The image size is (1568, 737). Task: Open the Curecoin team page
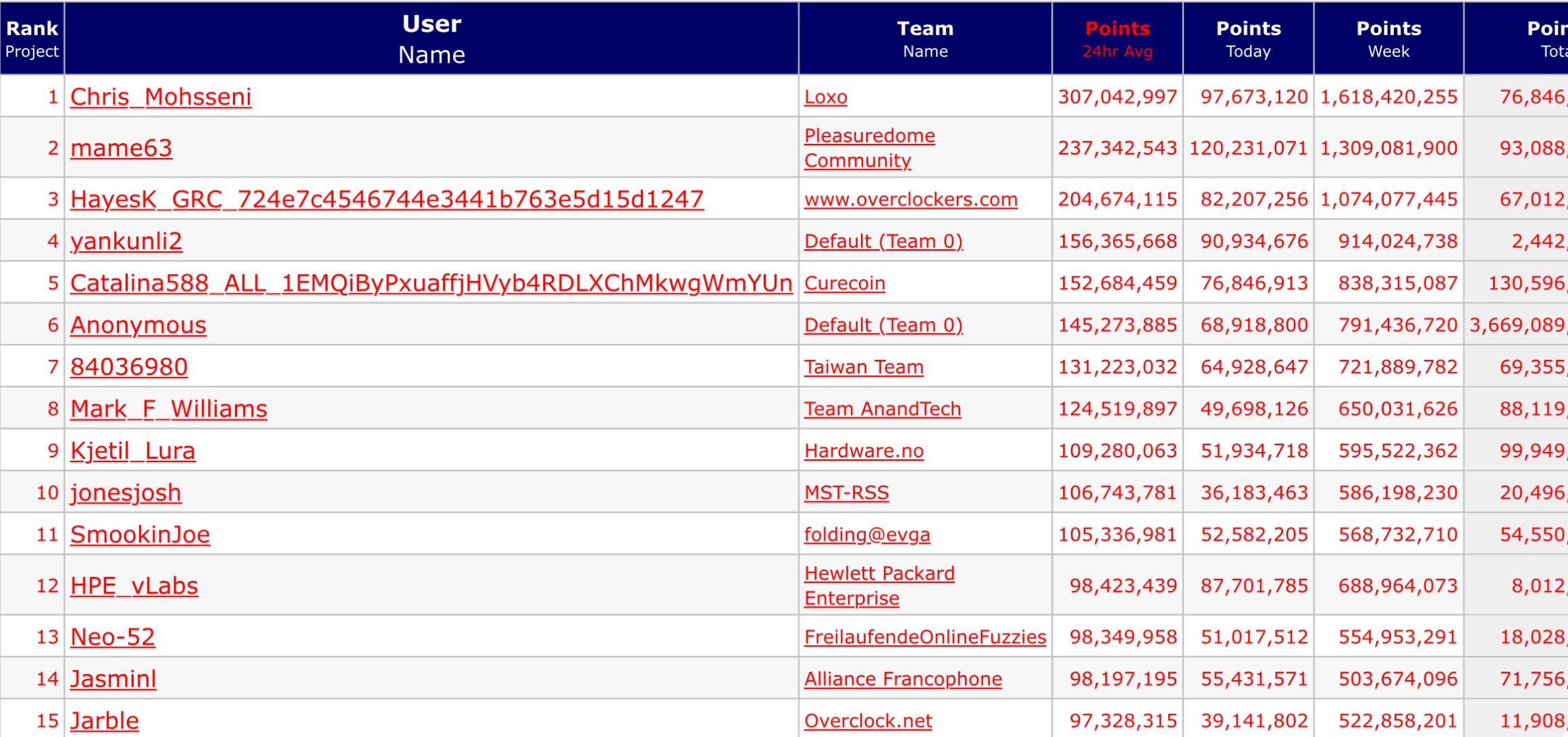pyautogui.click(x=844, y=283)
